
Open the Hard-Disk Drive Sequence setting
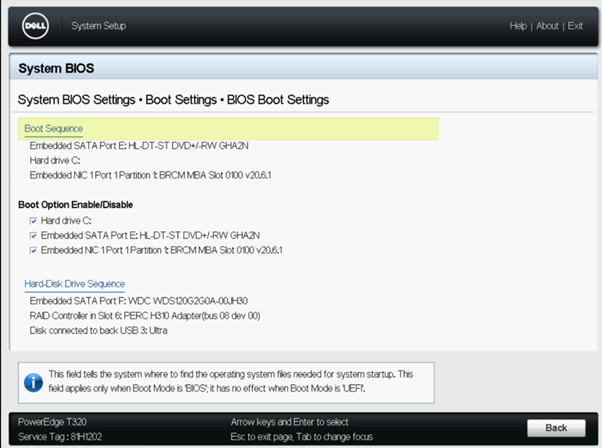point(74,284)
